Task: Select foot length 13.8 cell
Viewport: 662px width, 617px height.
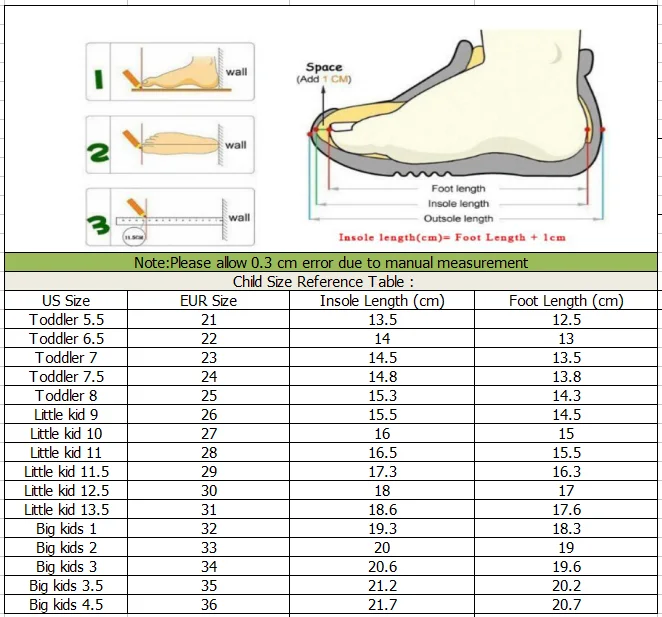Action: (566, 377)
